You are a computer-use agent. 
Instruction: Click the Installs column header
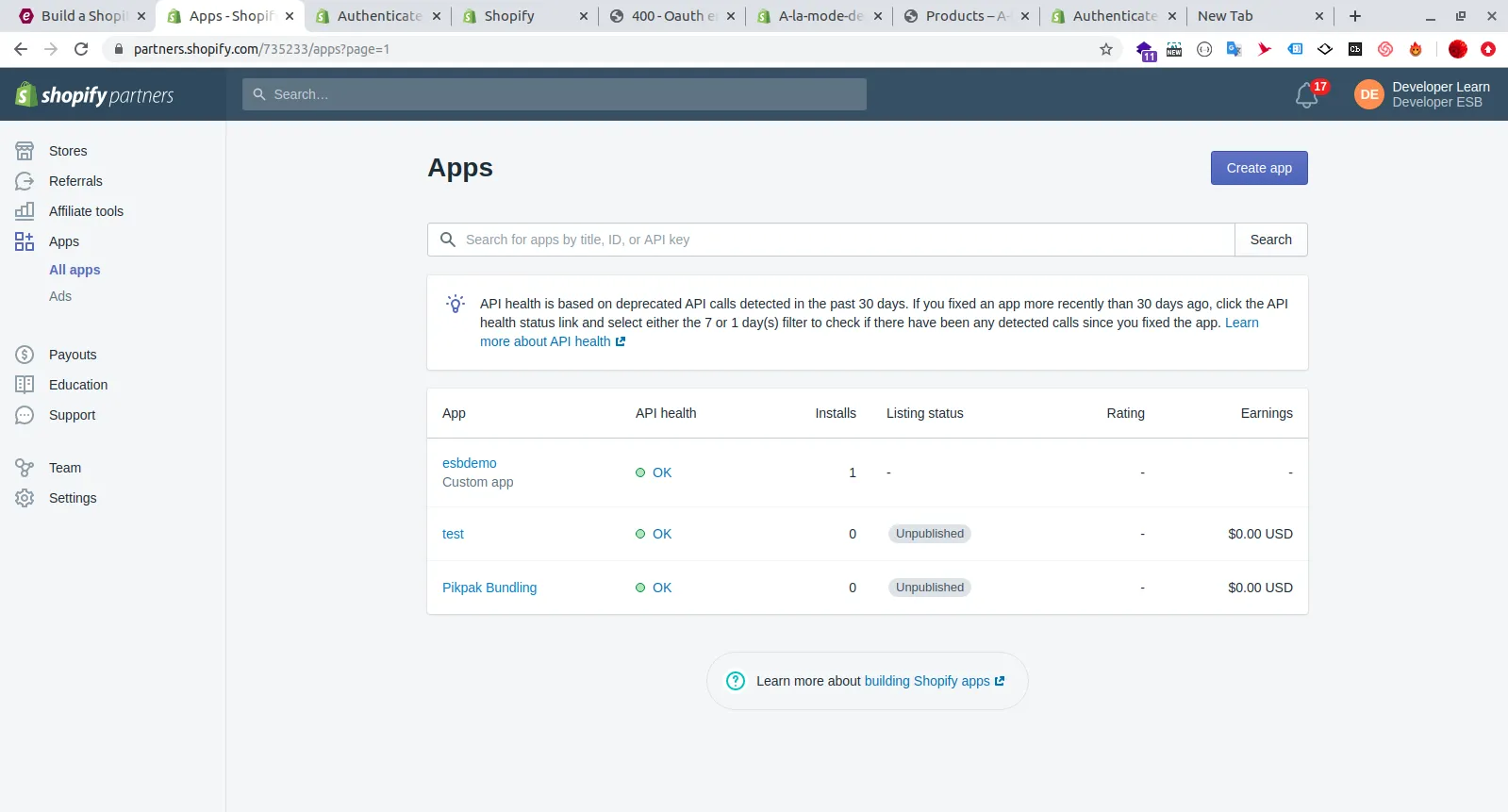[x=836, y=413]
